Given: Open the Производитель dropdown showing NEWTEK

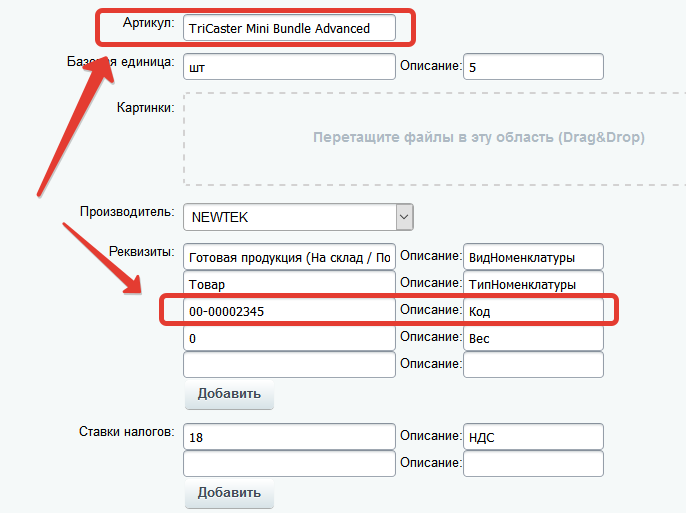Looking at the screenshot, I should click(x=298, y=216).
